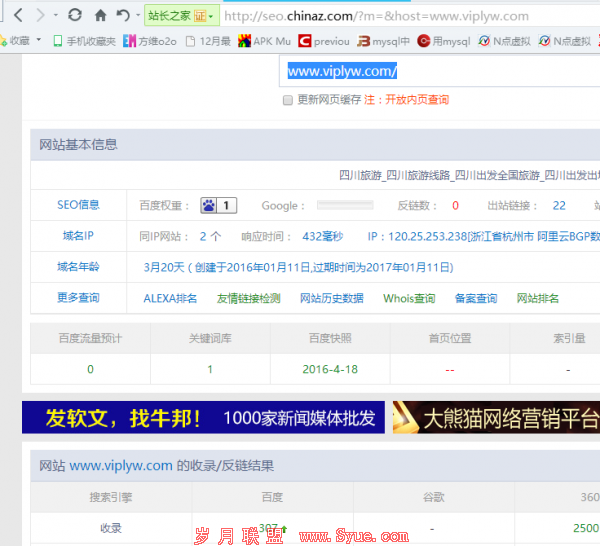Open the second N点虚拟 bookmark
This screenshot has height=546, width=600.
[x=565, y=41]
